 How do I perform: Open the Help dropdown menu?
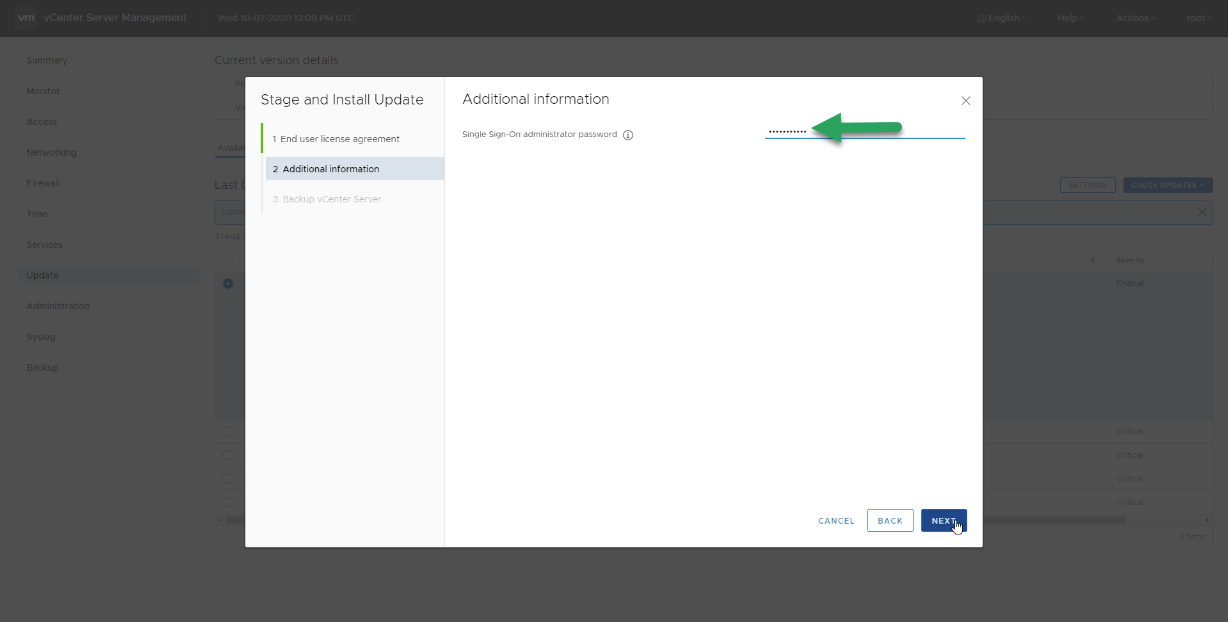(x=1070, y=18)
